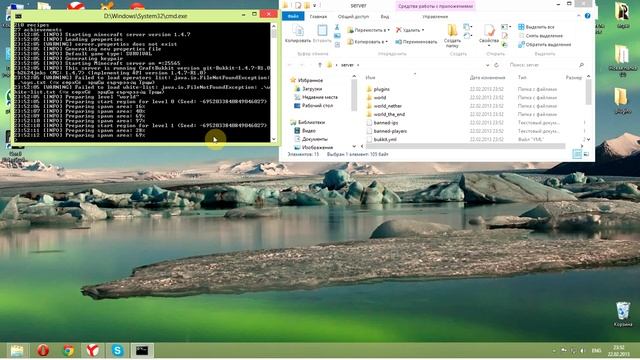Viewport: 640px width, 360px height.
Task: Click Обратить выделение (Invert selection)
Action: point(544,45)
